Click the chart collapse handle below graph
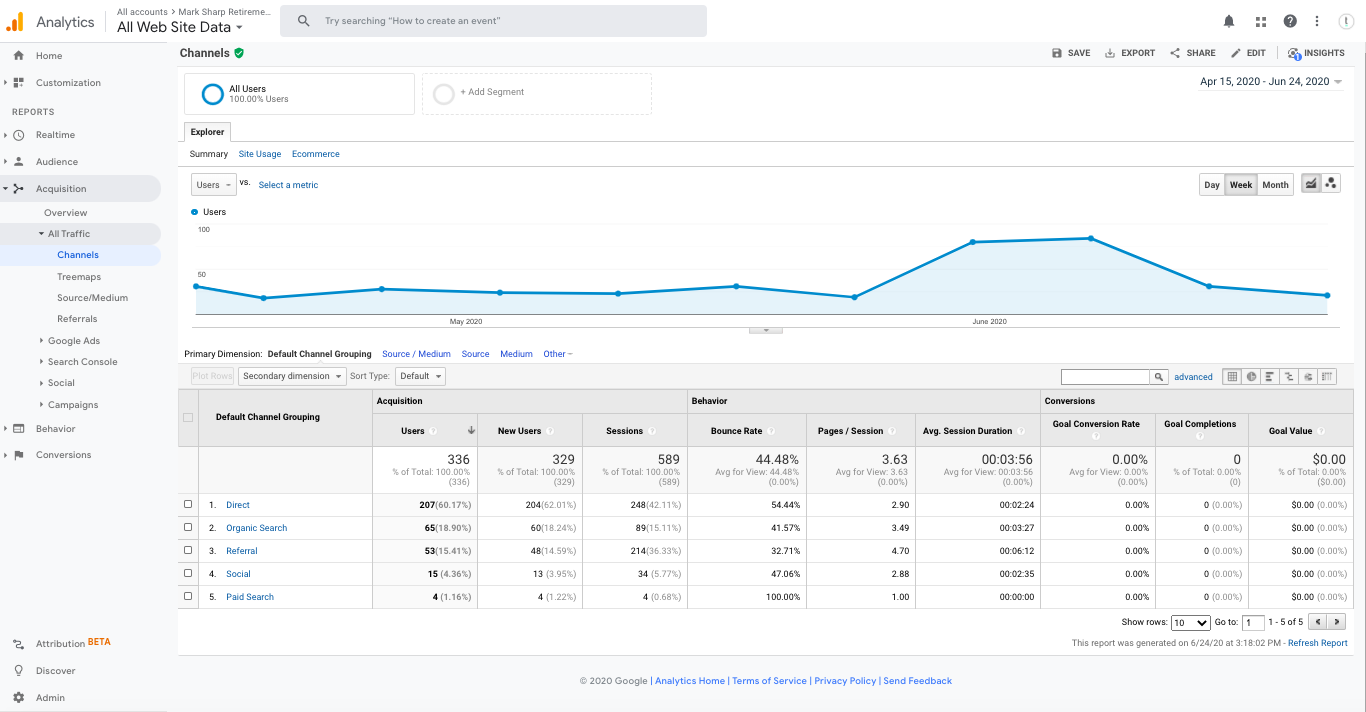This screenshot has height=712, width=1366. [x=765, y=329]
